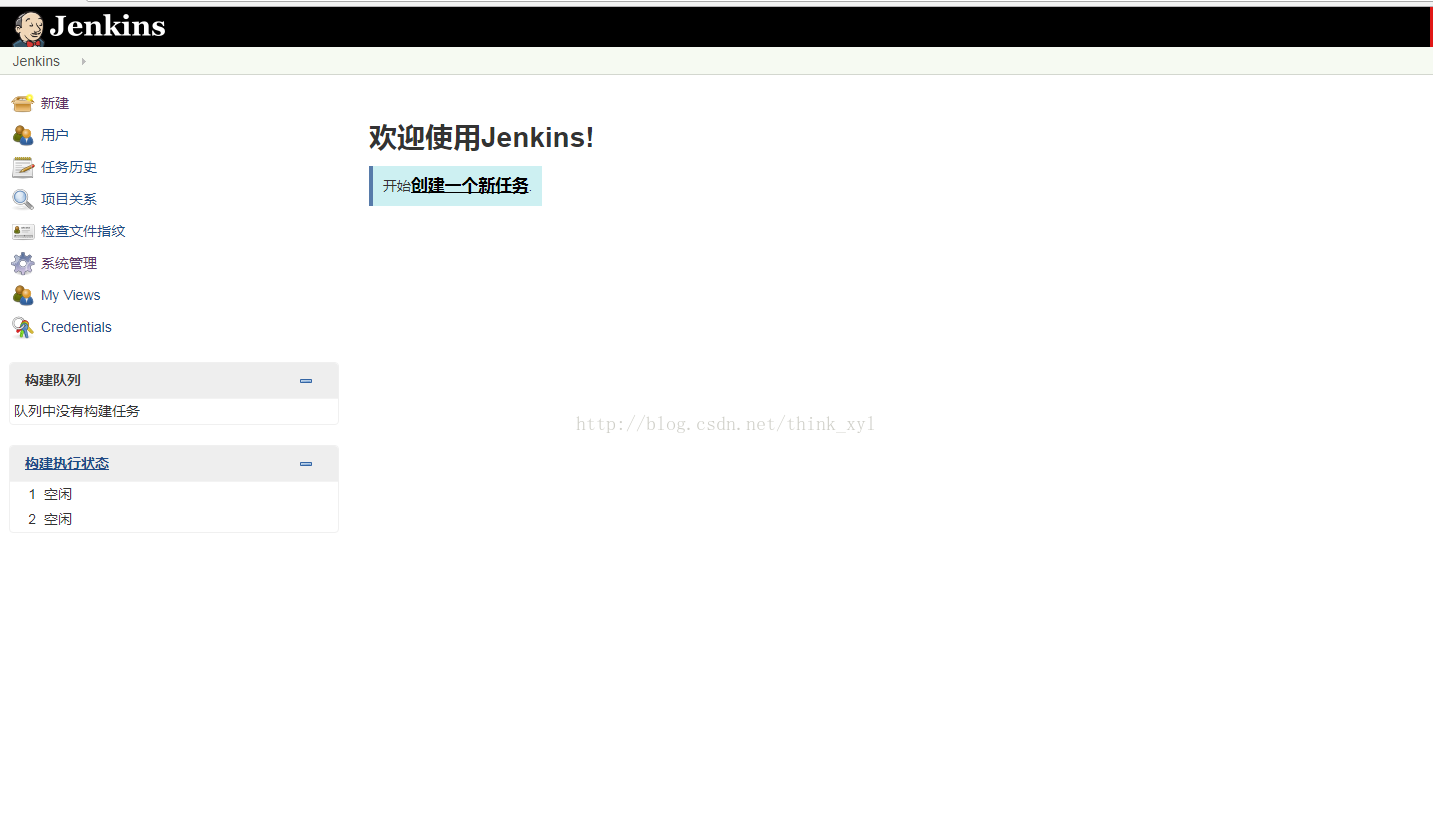Open the 用户 sidebar link

55,135
